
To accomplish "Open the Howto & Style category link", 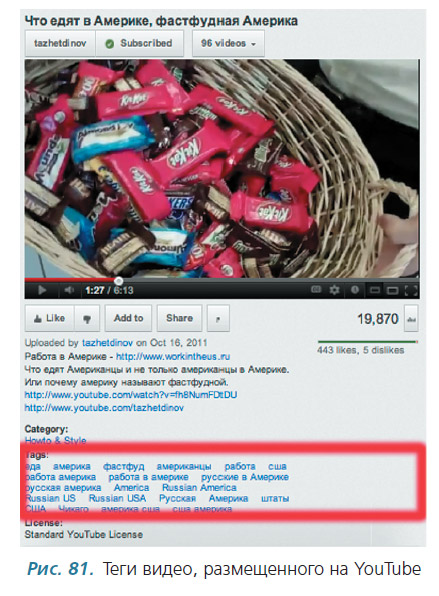I will pos(55,441).
